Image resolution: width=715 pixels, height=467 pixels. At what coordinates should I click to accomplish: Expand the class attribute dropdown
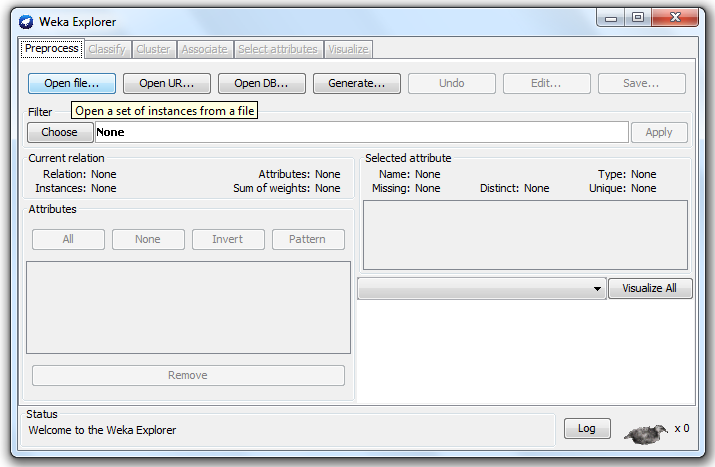482,289
